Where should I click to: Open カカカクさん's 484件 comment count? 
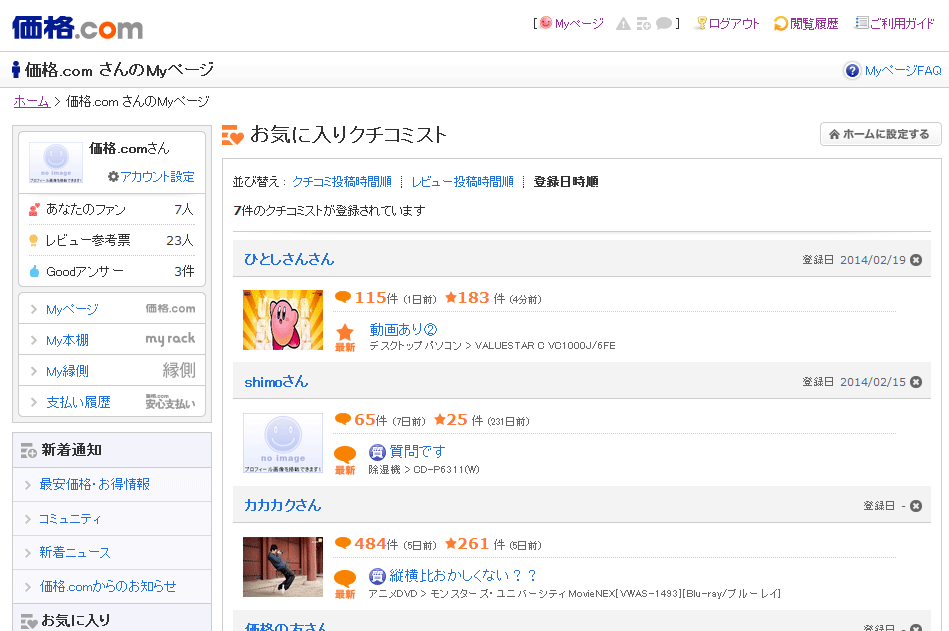pyautogui.click(x=376, y=544)
